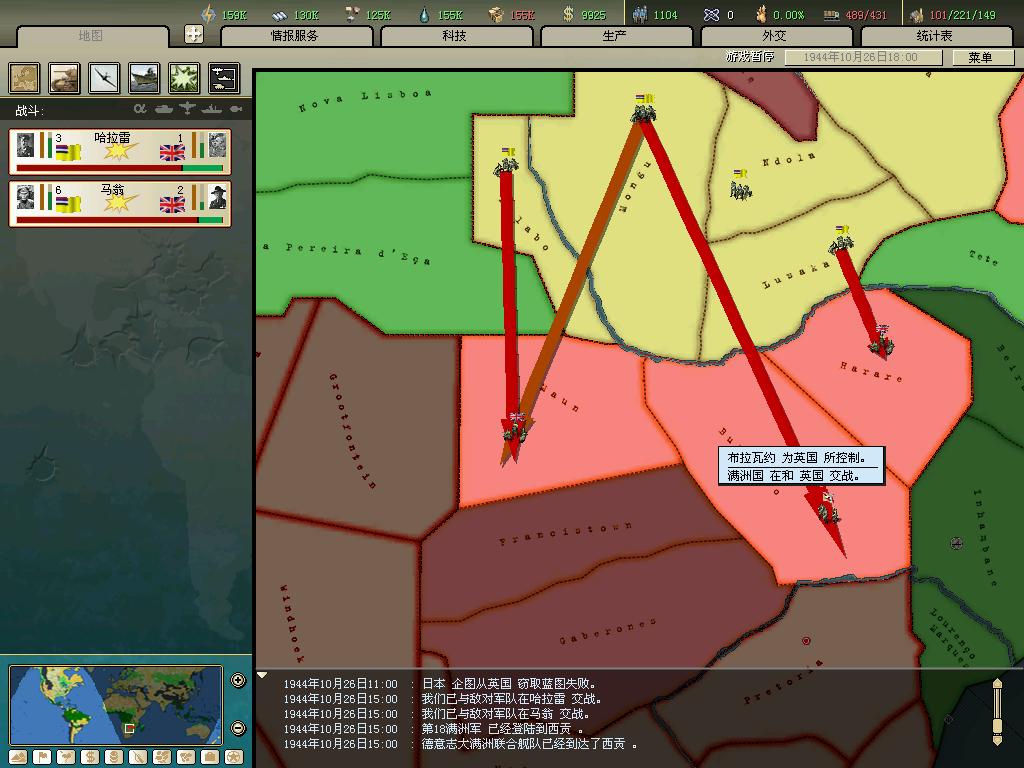Click the dissent flame icon
Screen dimensions: 1024x768
[761, 14]
